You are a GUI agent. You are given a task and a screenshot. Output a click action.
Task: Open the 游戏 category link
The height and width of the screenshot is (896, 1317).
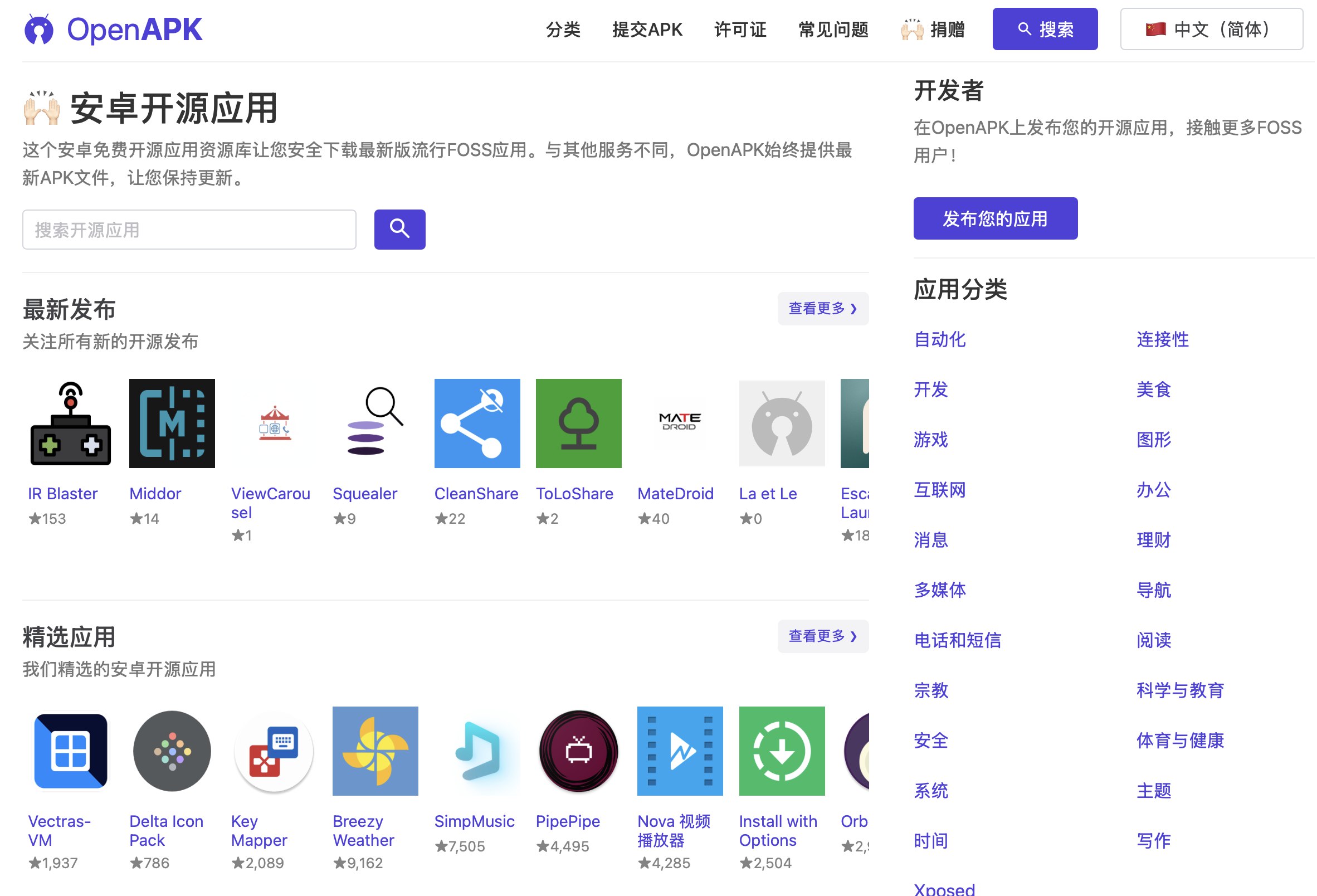pyautogui.click(x=932, y=440)
